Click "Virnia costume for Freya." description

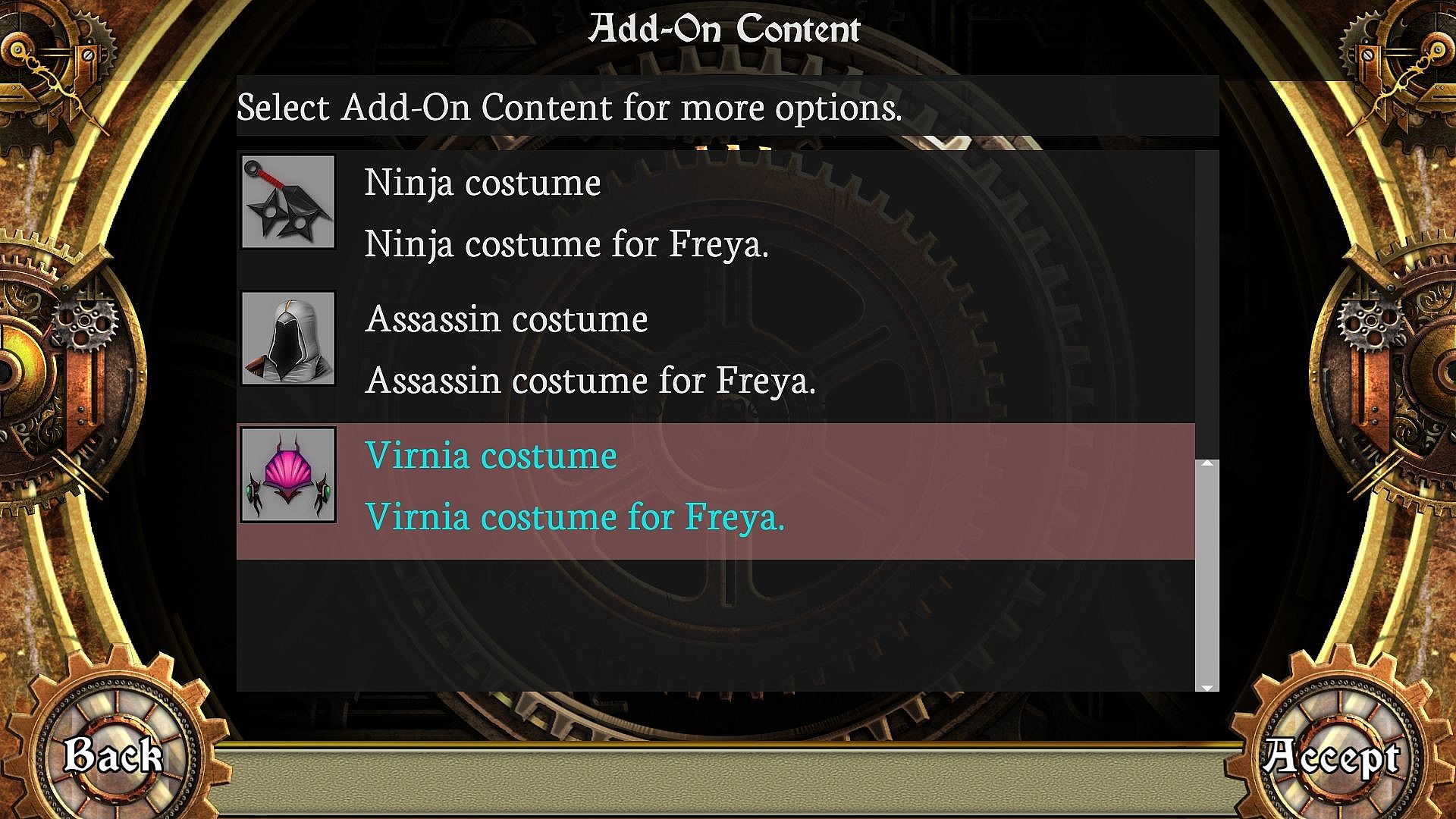[575, 517]
